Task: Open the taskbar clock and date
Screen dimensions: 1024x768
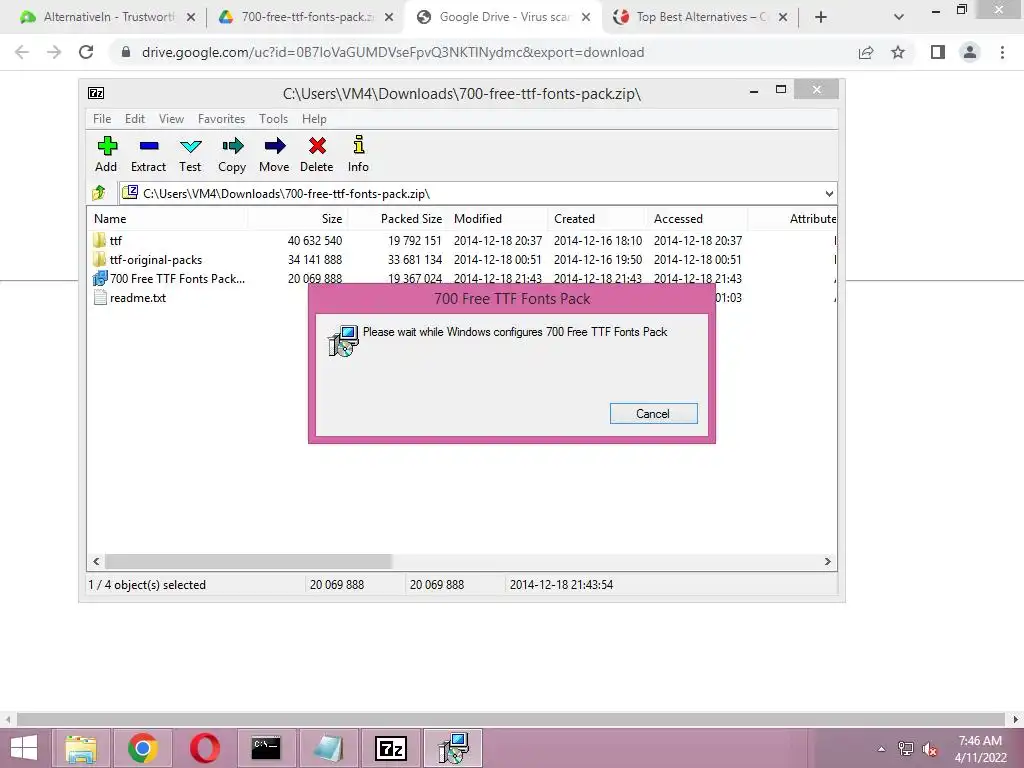Action: pos(980,749)
